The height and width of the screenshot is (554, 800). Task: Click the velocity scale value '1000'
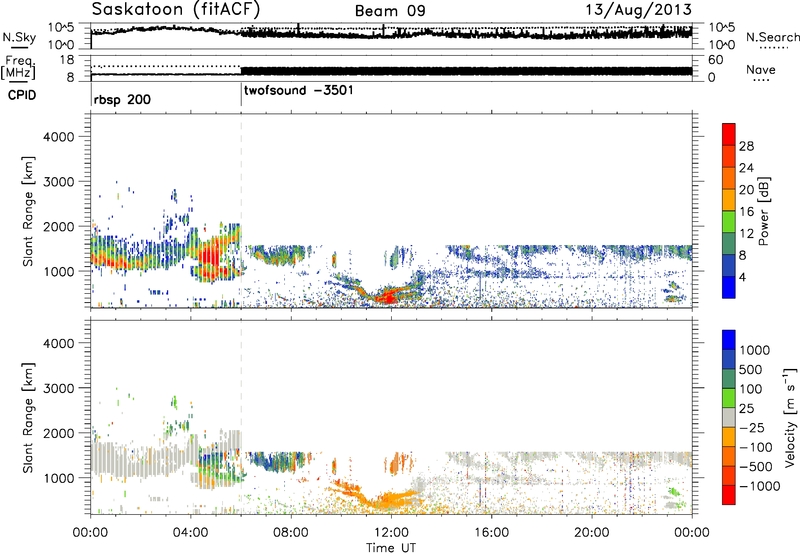coord(754,350)
